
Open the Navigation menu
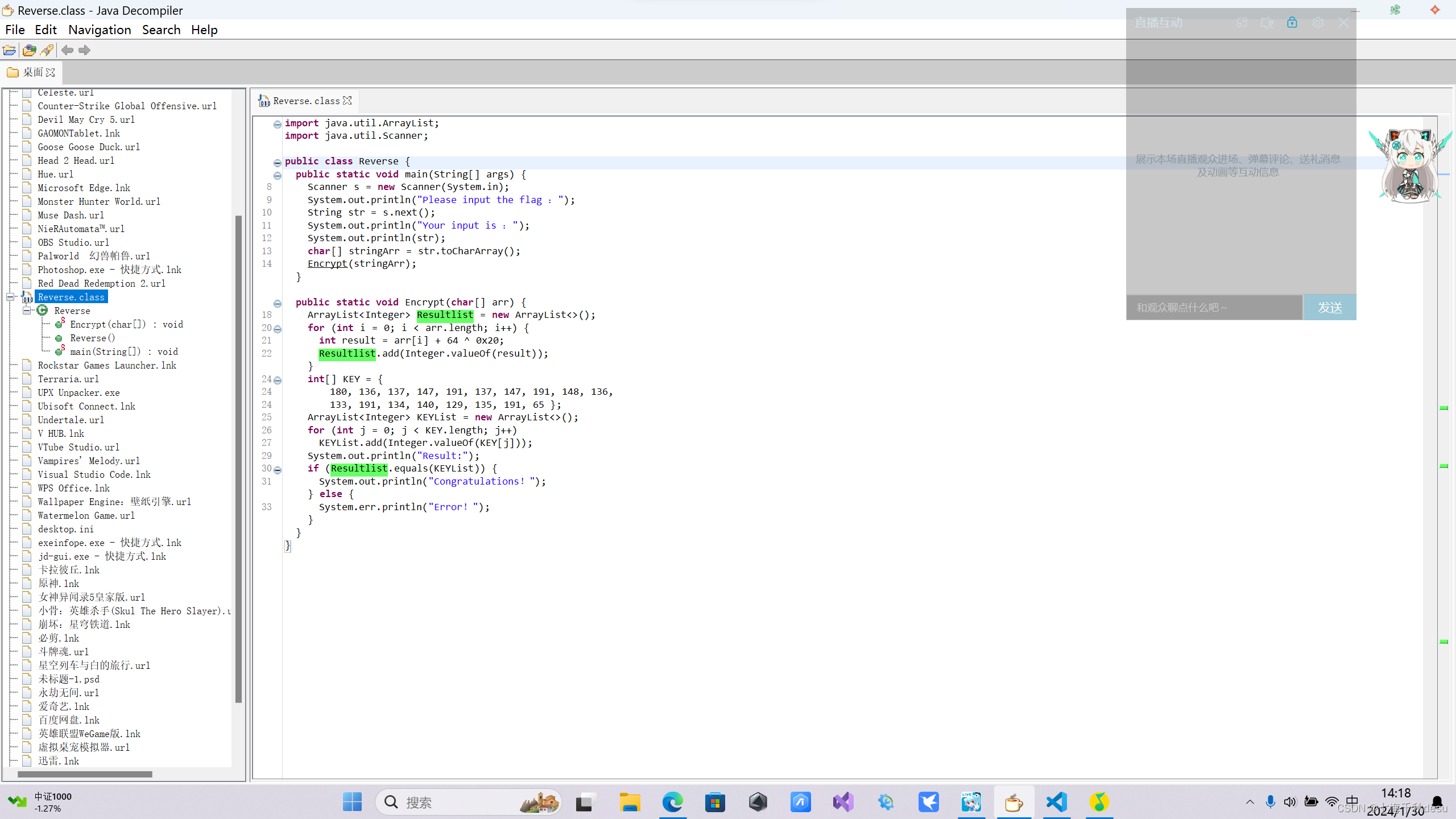point(100,30)
